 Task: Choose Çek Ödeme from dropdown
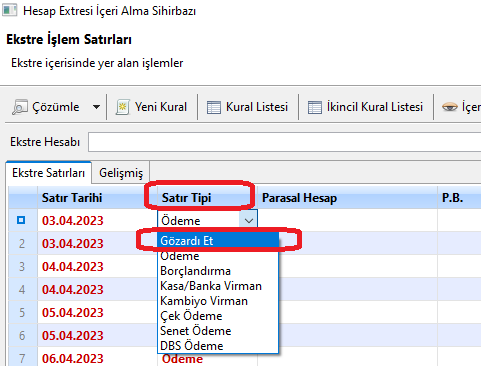click(x=218, y=316)
